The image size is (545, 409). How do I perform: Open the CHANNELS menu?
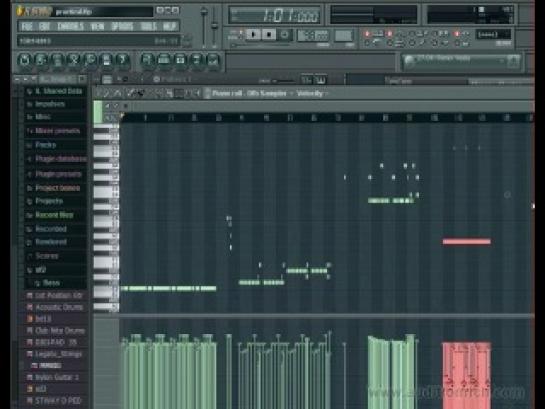pyautogui.click(x=71, y=26)
